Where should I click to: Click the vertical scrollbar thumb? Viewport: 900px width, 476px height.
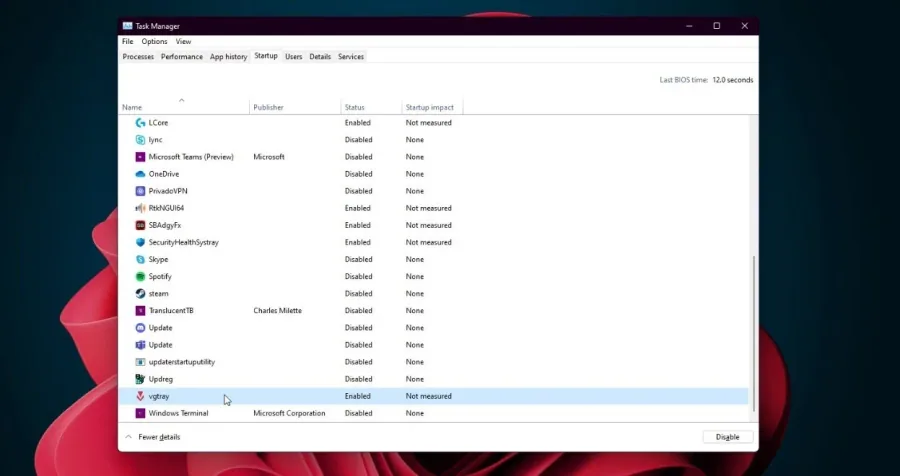(x=753, y=334)
